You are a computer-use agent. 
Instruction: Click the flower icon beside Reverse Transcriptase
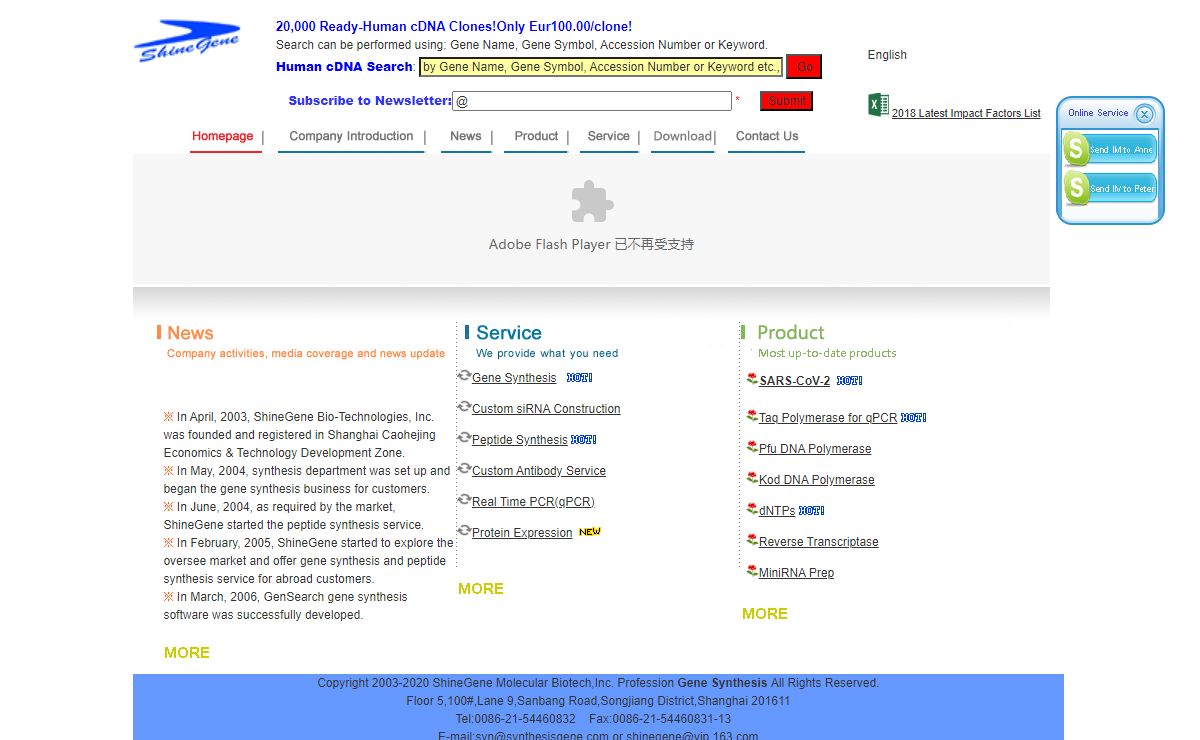point(752,540)
